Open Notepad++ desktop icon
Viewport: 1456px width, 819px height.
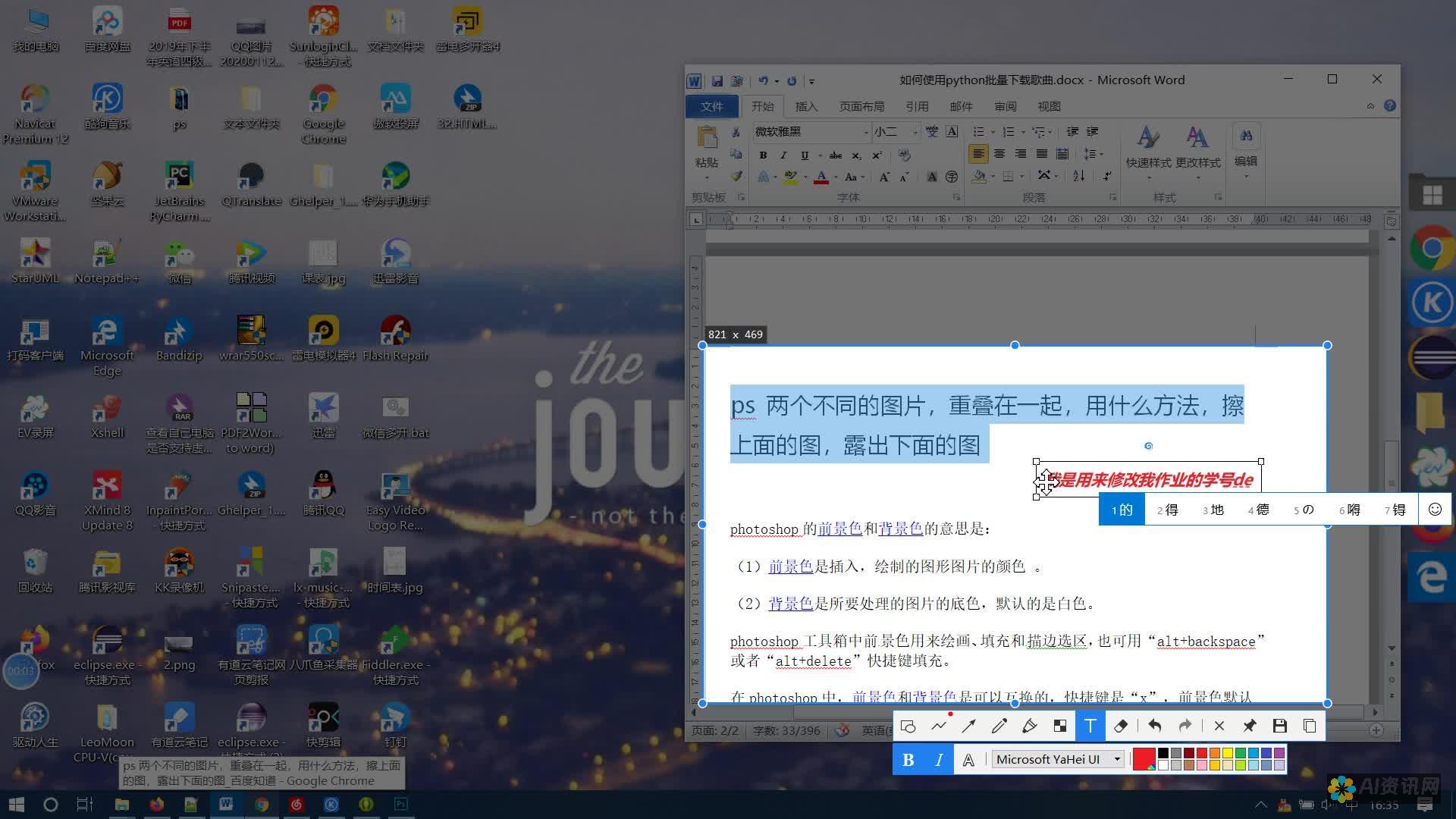(x=107, y=261)
